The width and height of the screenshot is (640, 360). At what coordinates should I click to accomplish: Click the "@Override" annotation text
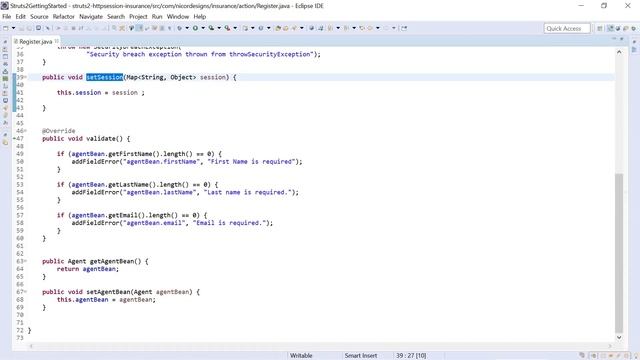[x=58, y=131]
